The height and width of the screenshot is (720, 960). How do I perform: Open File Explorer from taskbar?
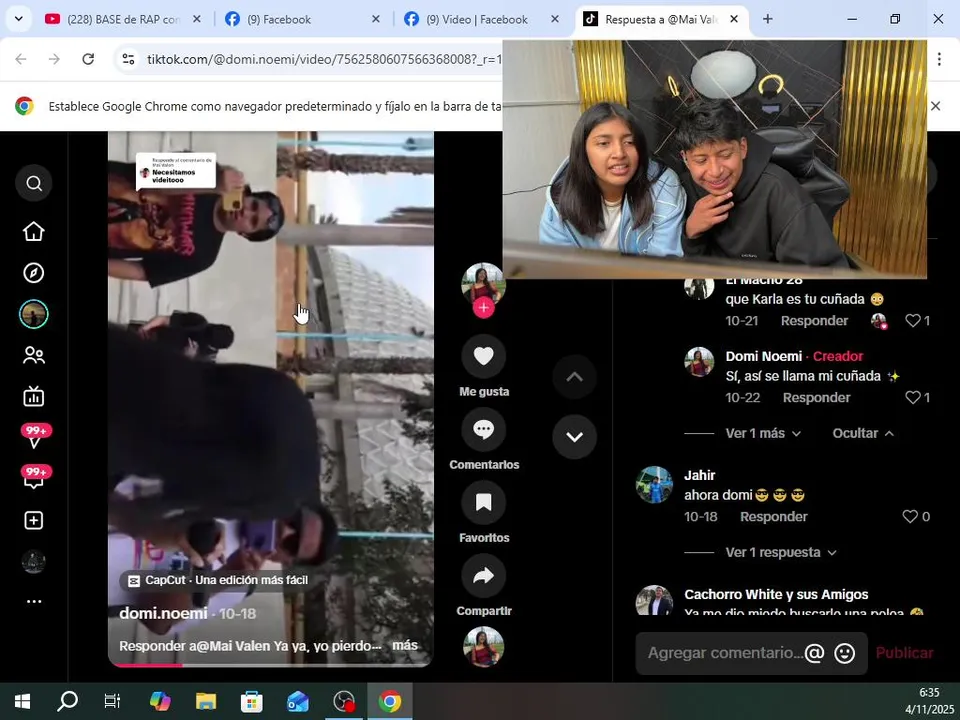206,701
